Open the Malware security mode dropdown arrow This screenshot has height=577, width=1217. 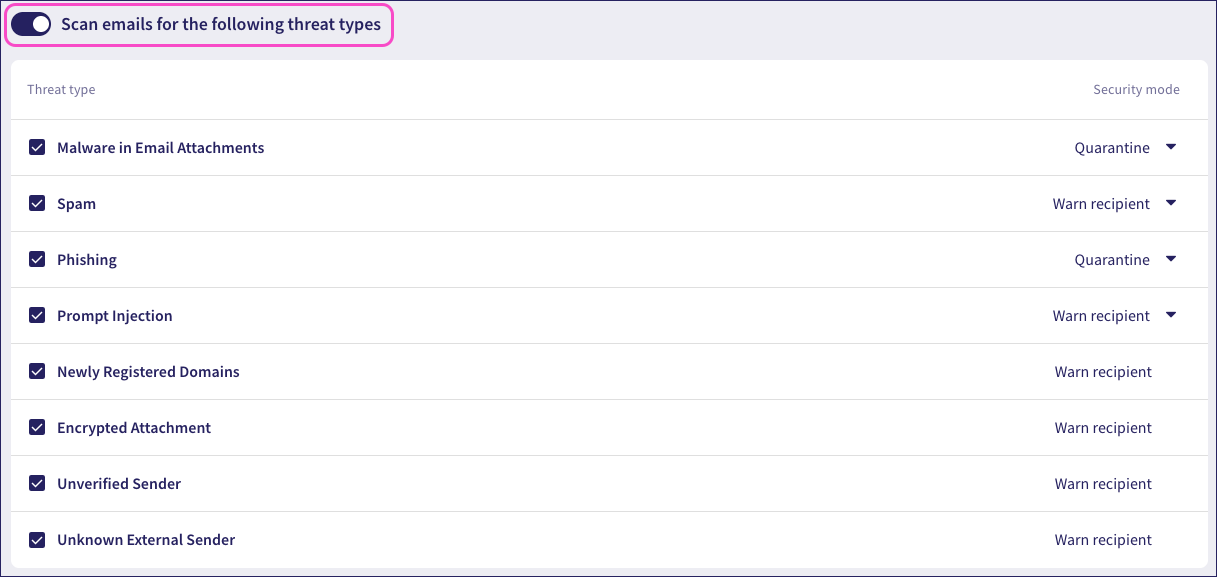point(1171,147)
